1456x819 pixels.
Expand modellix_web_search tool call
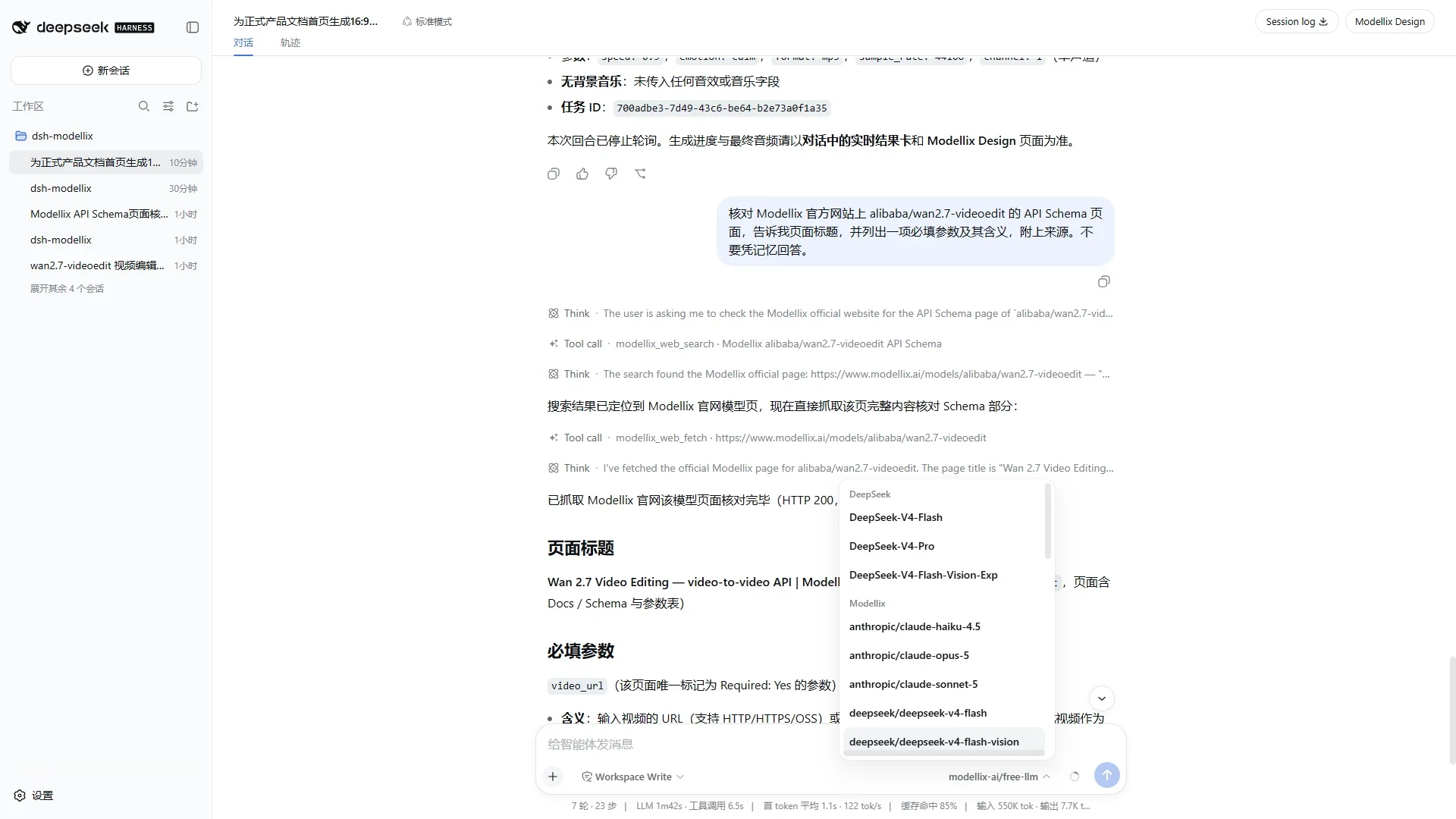tap(745, 344)
